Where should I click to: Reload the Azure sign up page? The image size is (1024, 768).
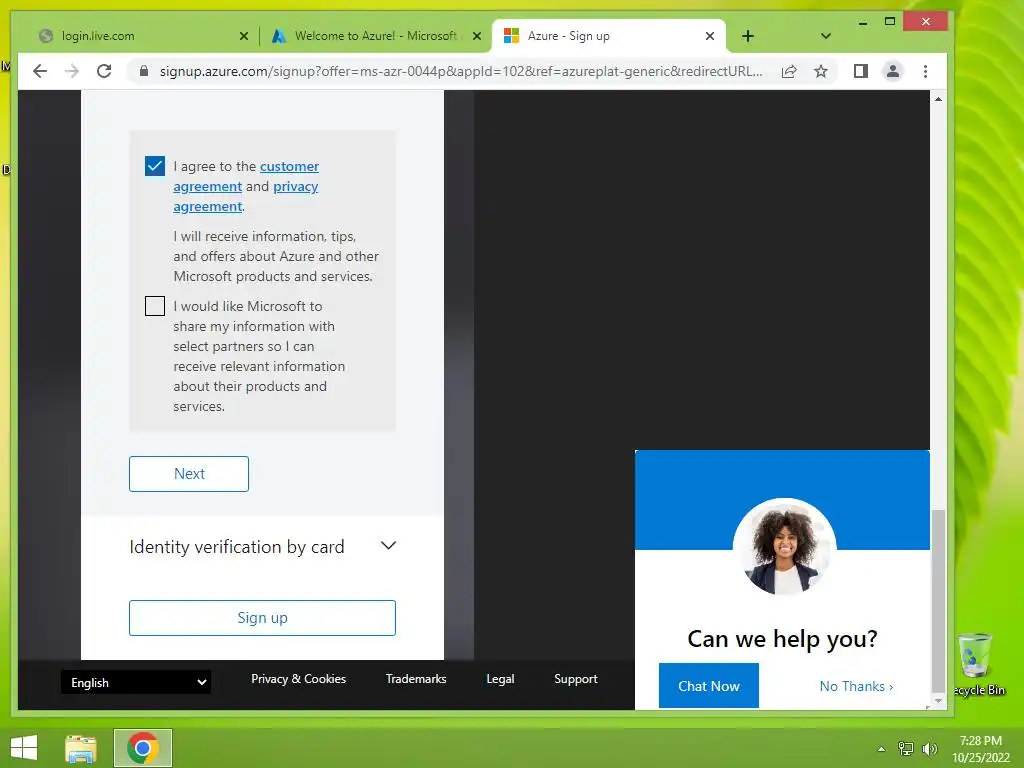[x=104, y=71]
